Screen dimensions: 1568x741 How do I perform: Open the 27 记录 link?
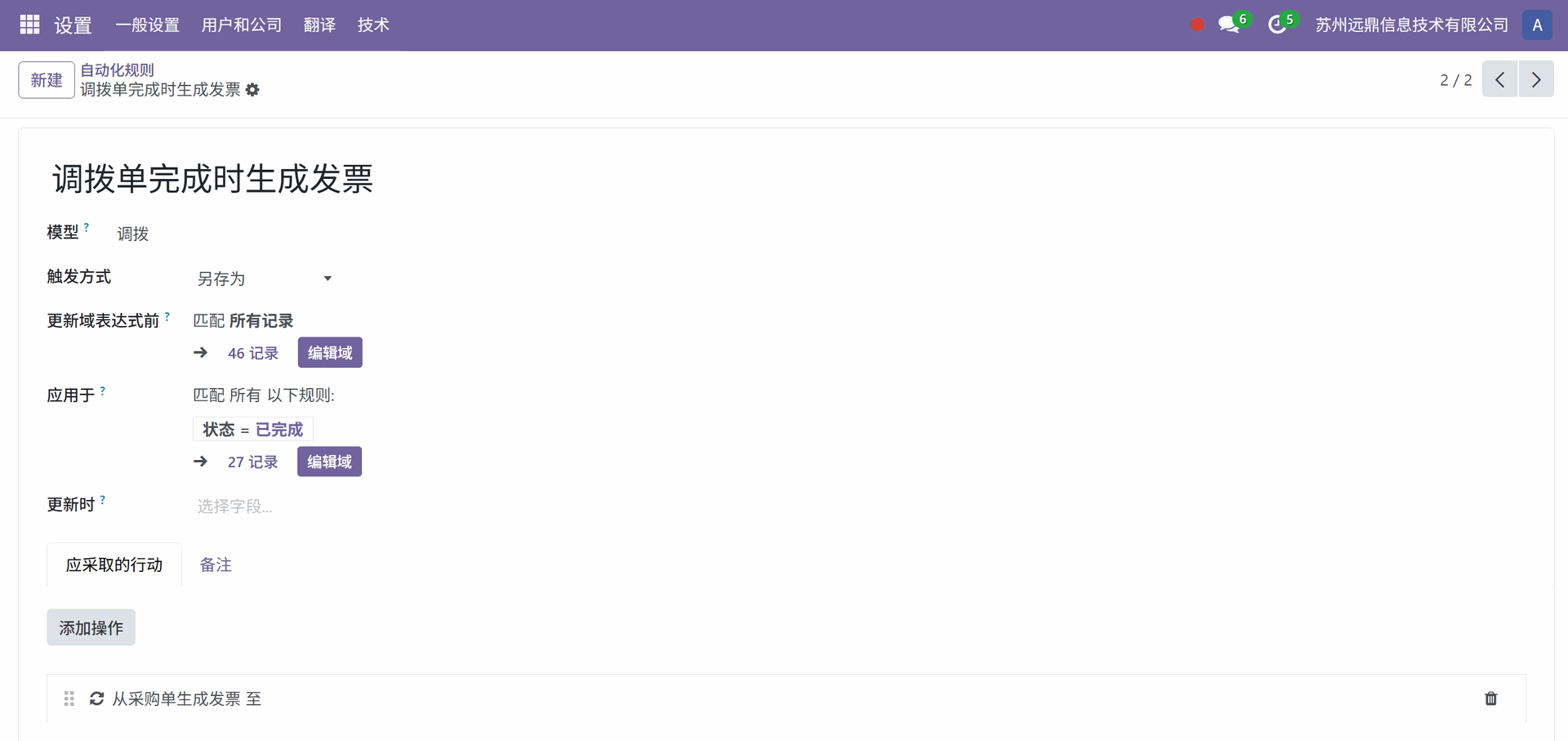pos(252,462)
